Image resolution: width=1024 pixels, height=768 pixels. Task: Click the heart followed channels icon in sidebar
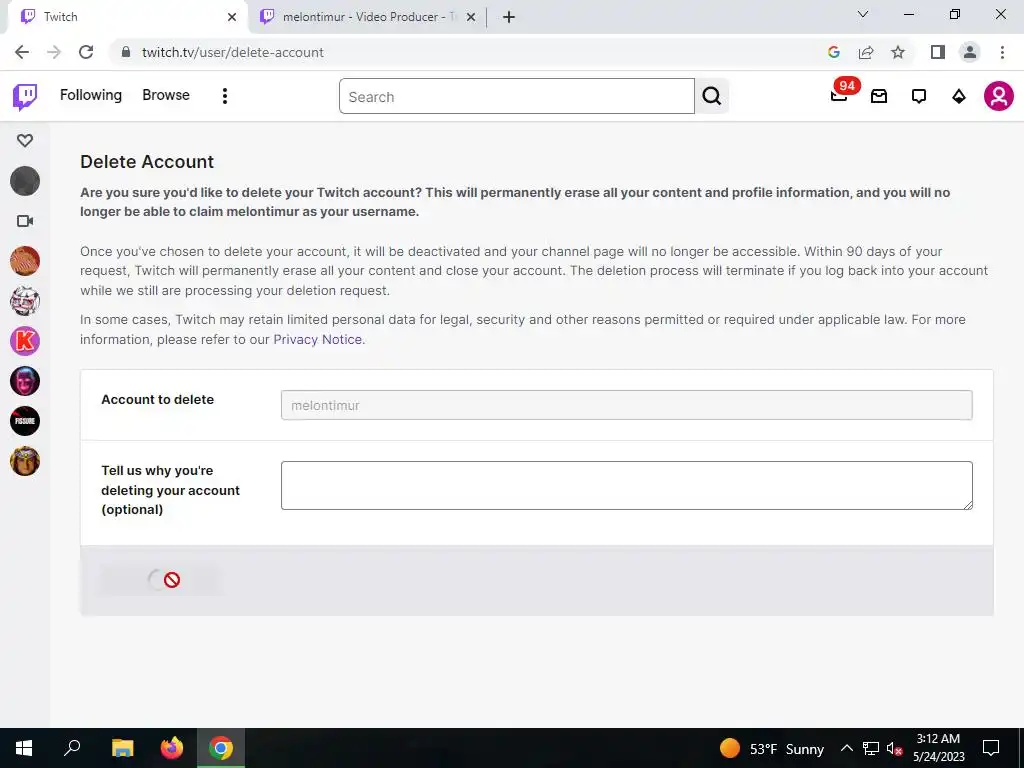click(x=25, y=140)
